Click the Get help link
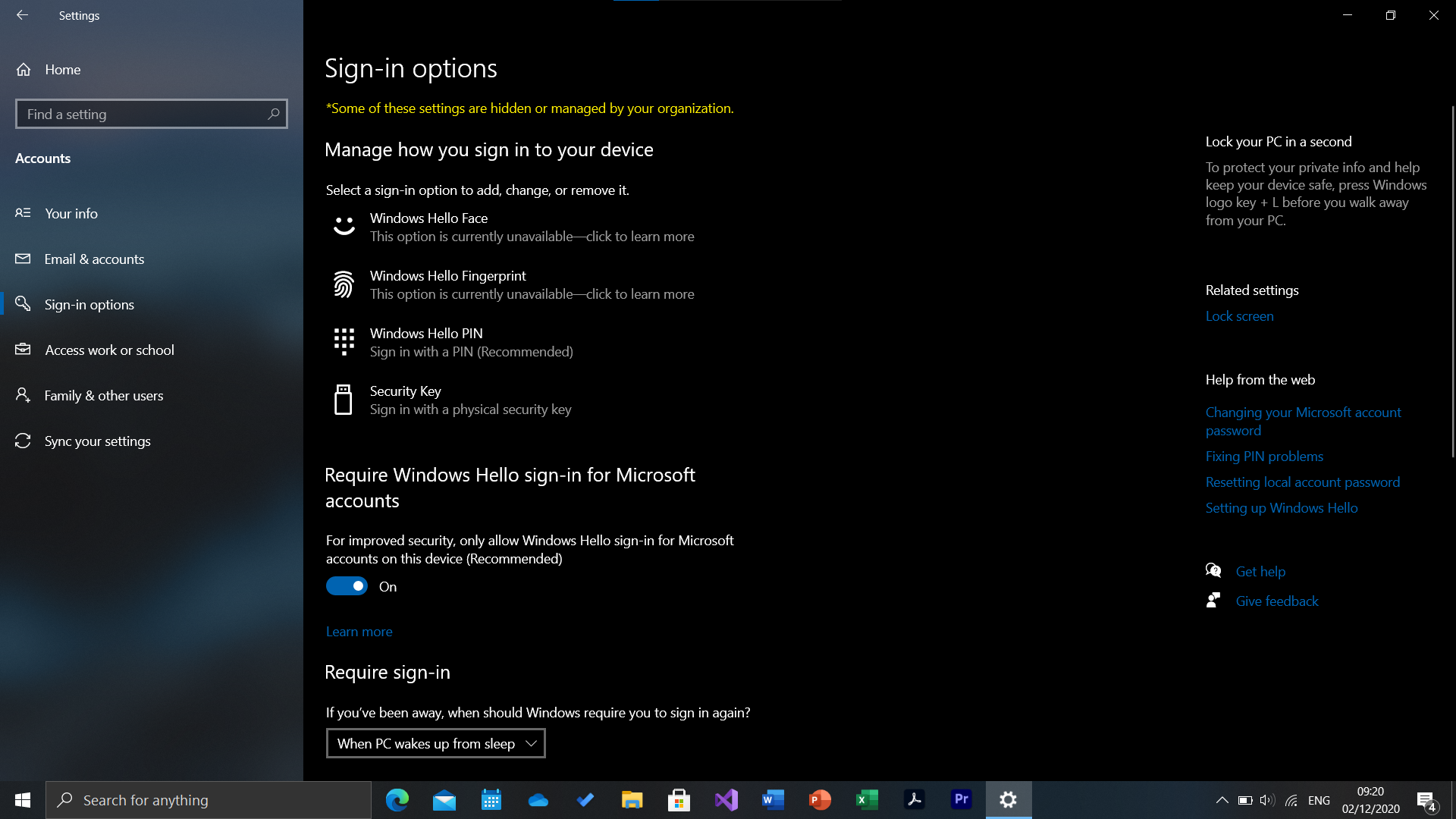Viewport: 1456px width, 819px height. [x=1260, y=571]
